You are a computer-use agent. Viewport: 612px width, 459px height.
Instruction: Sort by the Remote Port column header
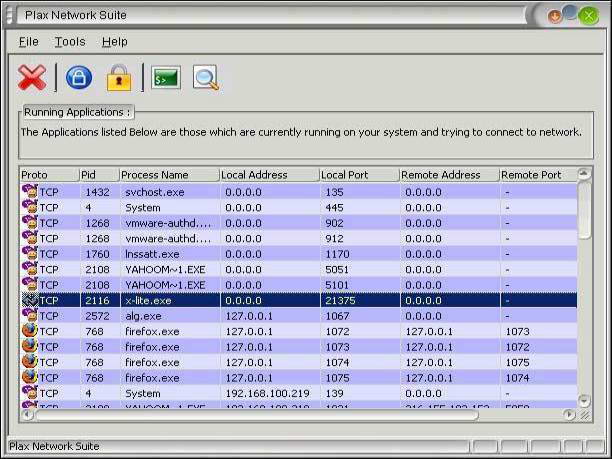point(539,175)
